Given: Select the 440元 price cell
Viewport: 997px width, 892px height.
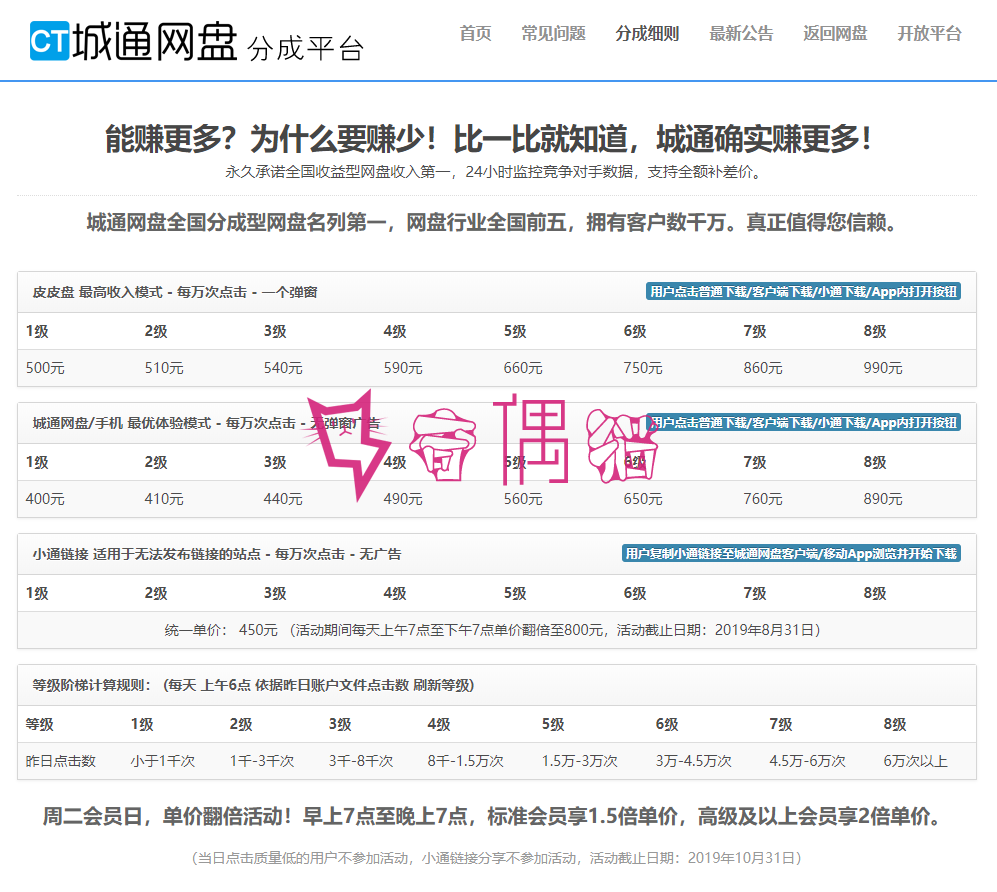Looking at the screenshot, I should coord(283,499).
